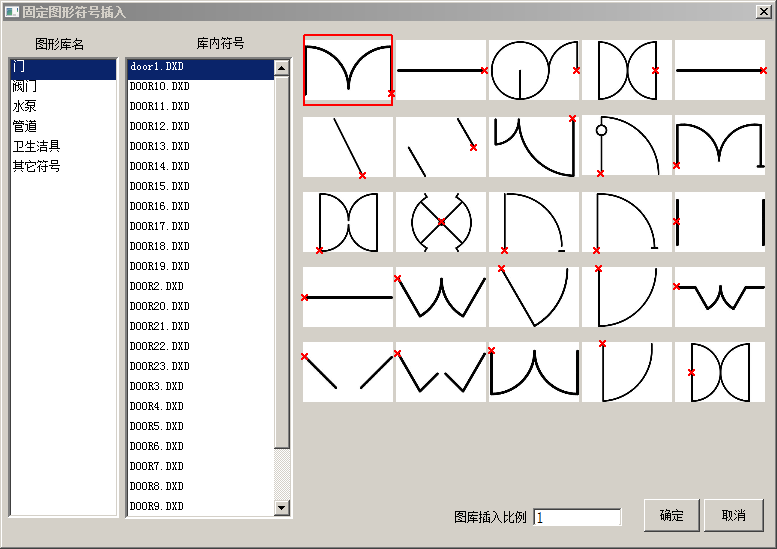Select the double-arc swing door symbol highlighted in red

(x=348, y=70)
